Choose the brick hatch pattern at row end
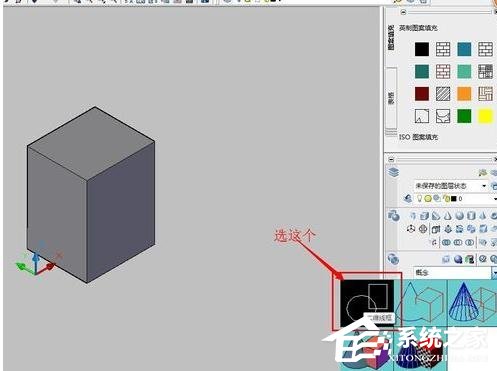 pos(485,49)
